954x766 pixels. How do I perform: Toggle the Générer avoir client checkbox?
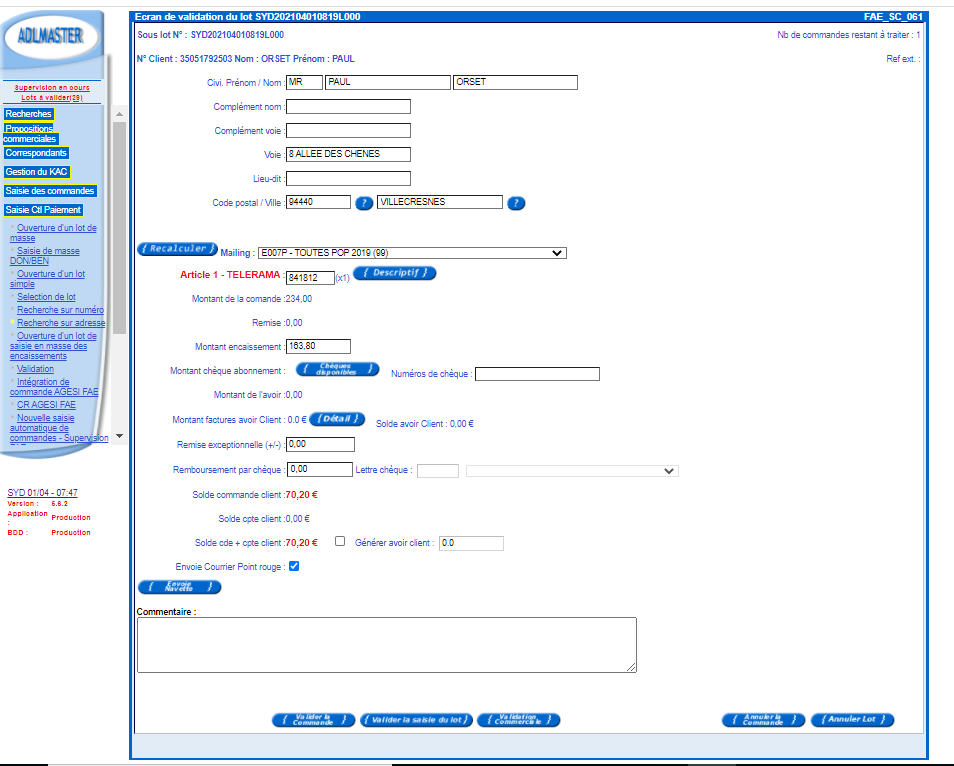tap(340, 541)
